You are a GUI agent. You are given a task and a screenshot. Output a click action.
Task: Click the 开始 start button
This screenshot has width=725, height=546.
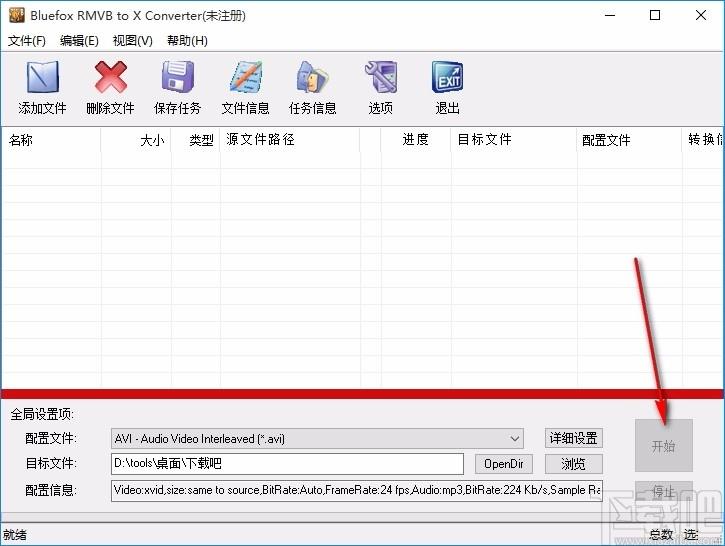(x=664, y=446)
